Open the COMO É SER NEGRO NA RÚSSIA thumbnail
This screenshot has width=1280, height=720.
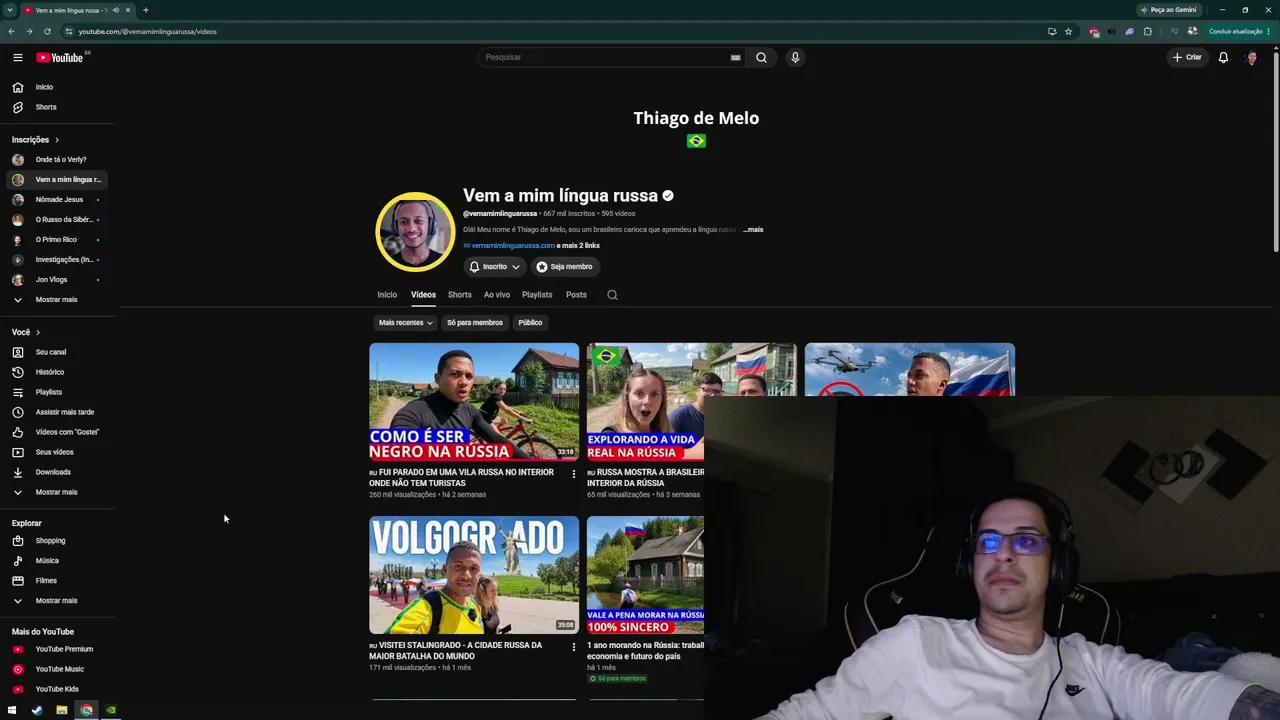click(474, 402)
